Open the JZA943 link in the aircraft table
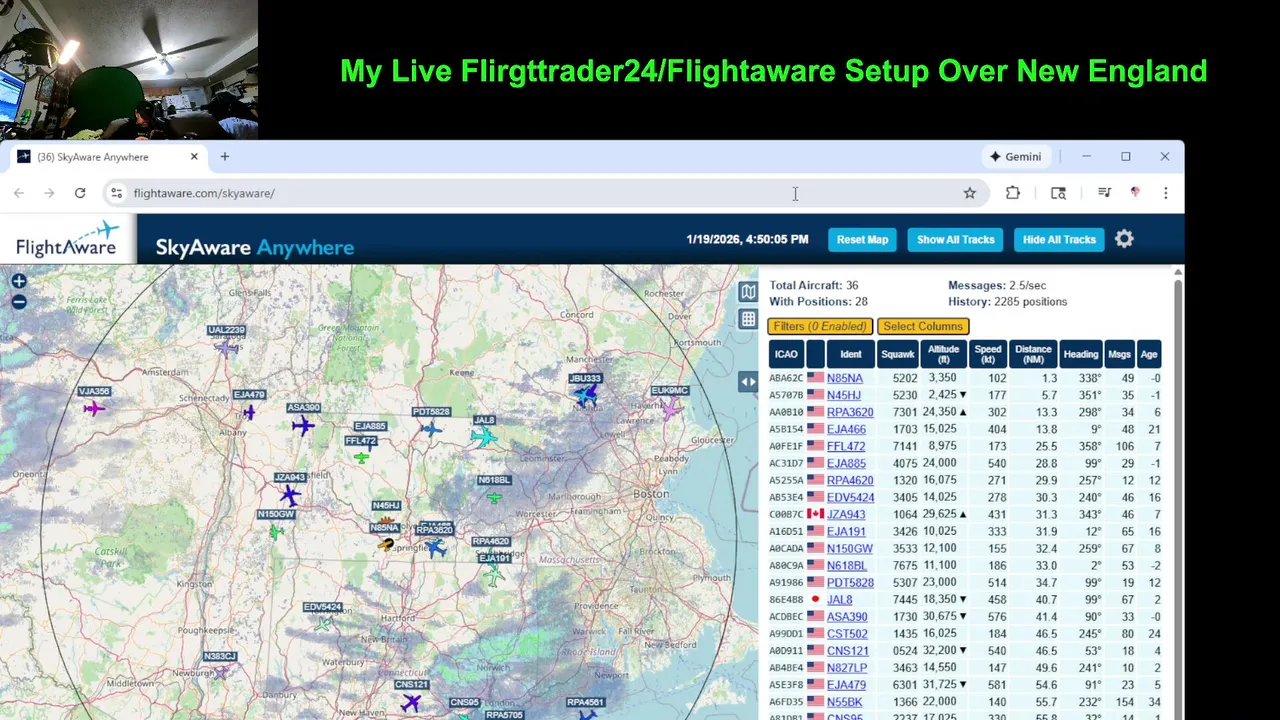This screenshot has height=720, width=1280. pyautogui.click(x=846, y=514)
